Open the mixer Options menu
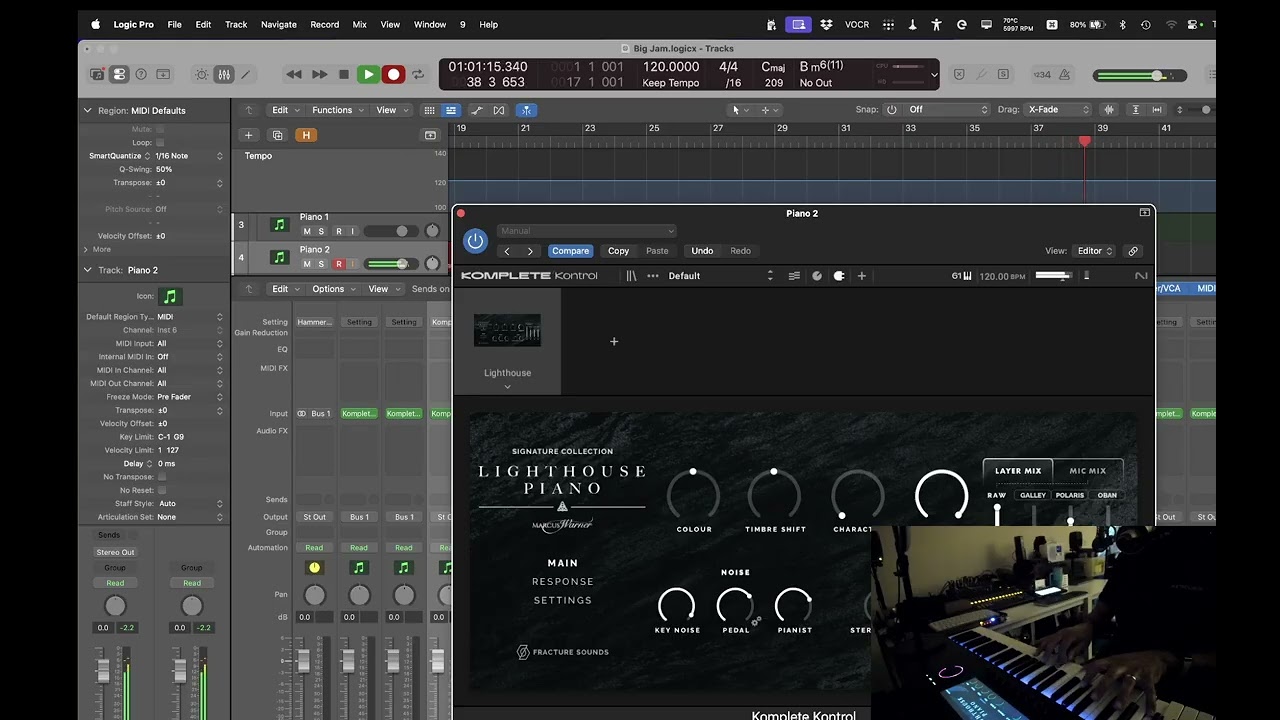The height and width of the screenshot is (720, 1280). point(333,289)
